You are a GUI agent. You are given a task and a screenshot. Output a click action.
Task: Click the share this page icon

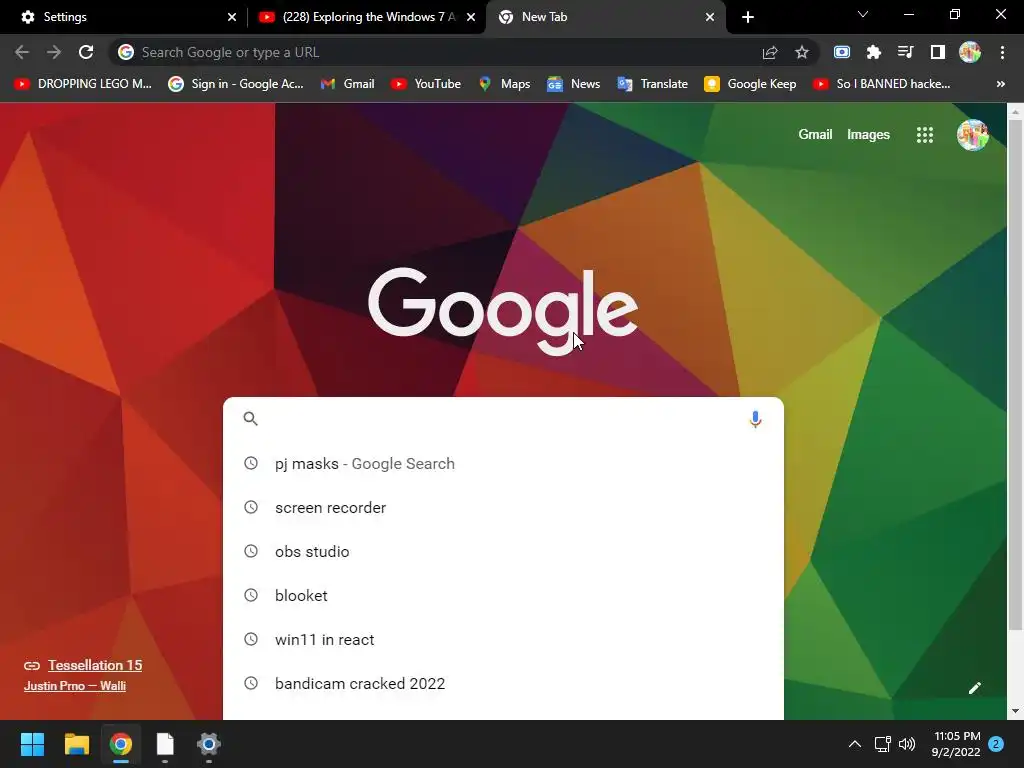point(770,52)
